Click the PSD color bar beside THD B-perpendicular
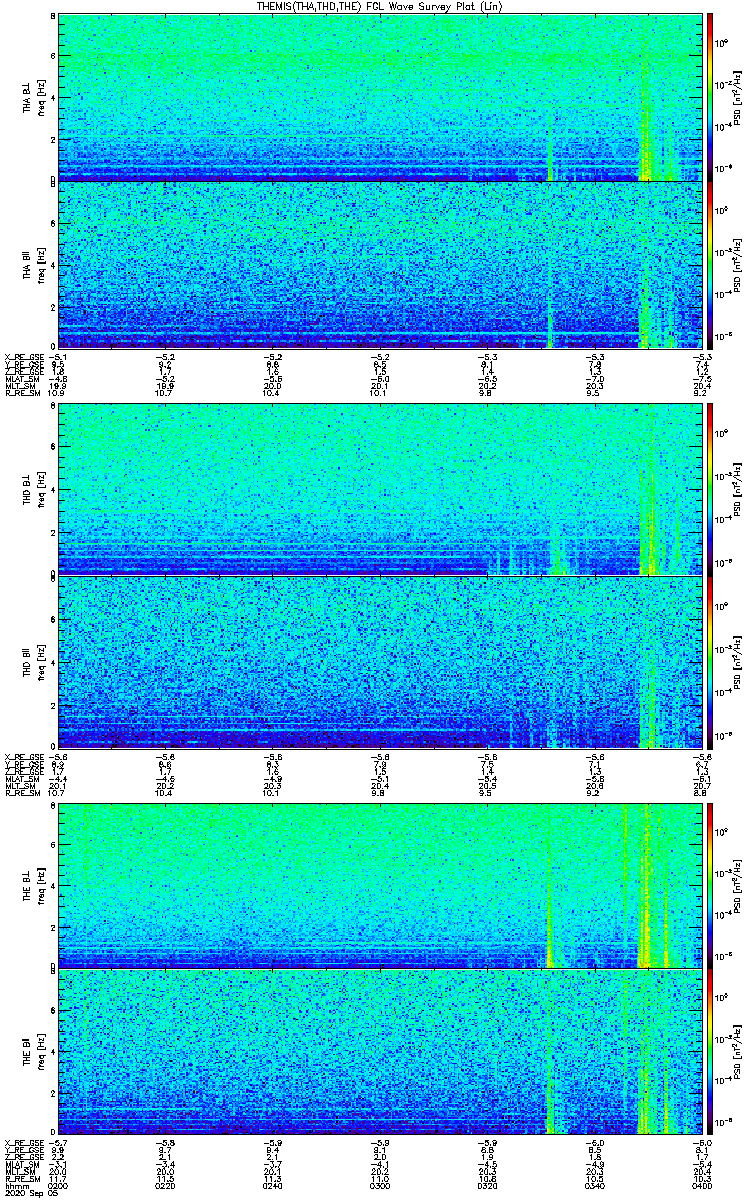This screenshot has height=1200, width=750. click(x=711, y=490)
